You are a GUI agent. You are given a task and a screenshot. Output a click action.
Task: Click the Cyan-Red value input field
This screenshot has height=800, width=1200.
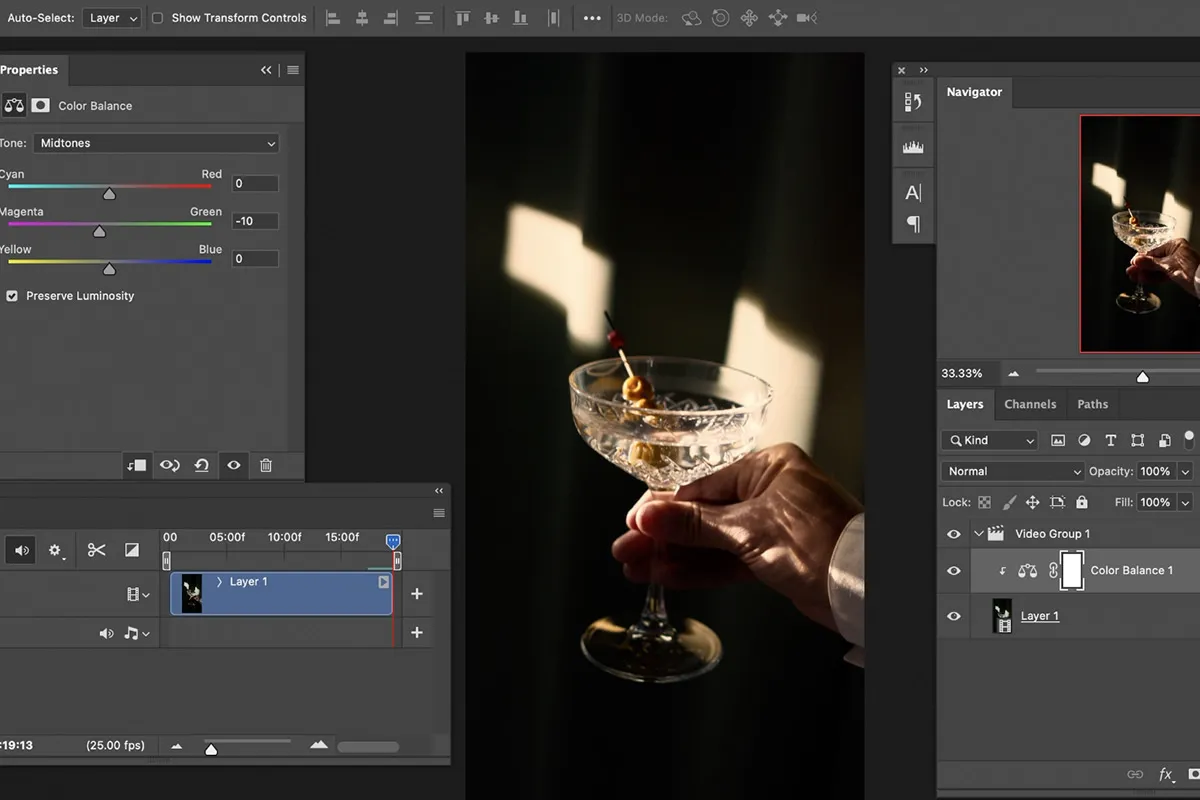tap(254, 184)
